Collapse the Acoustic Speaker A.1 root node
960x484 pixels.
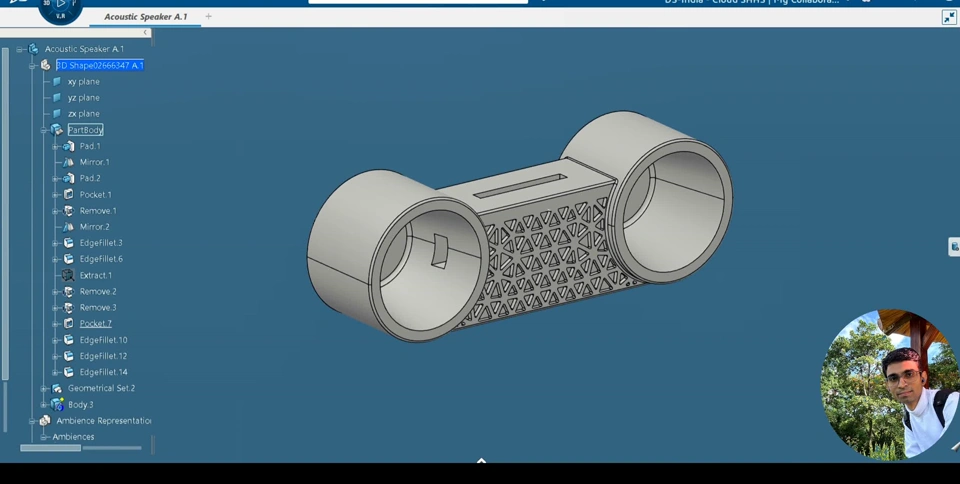coord(20,49)
